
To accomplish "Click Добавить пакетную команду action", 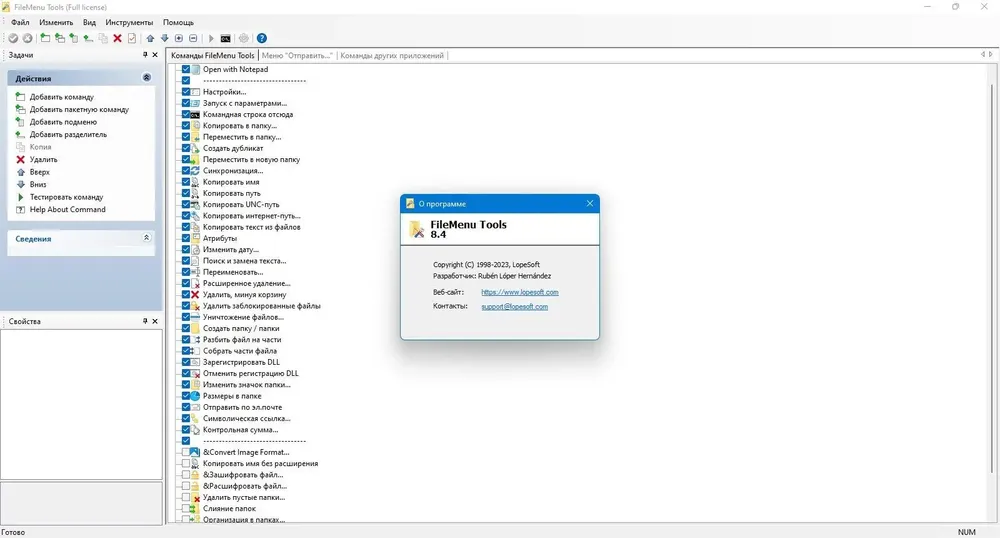I will coord(79,110).
